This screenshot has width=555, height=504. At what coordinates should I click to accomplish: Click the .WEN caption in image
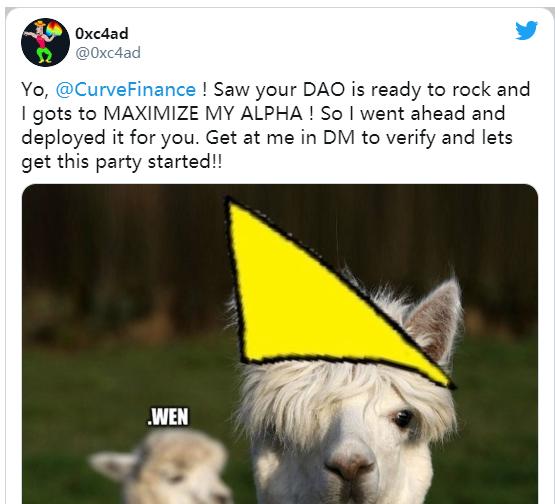click(x=168, y=417)
